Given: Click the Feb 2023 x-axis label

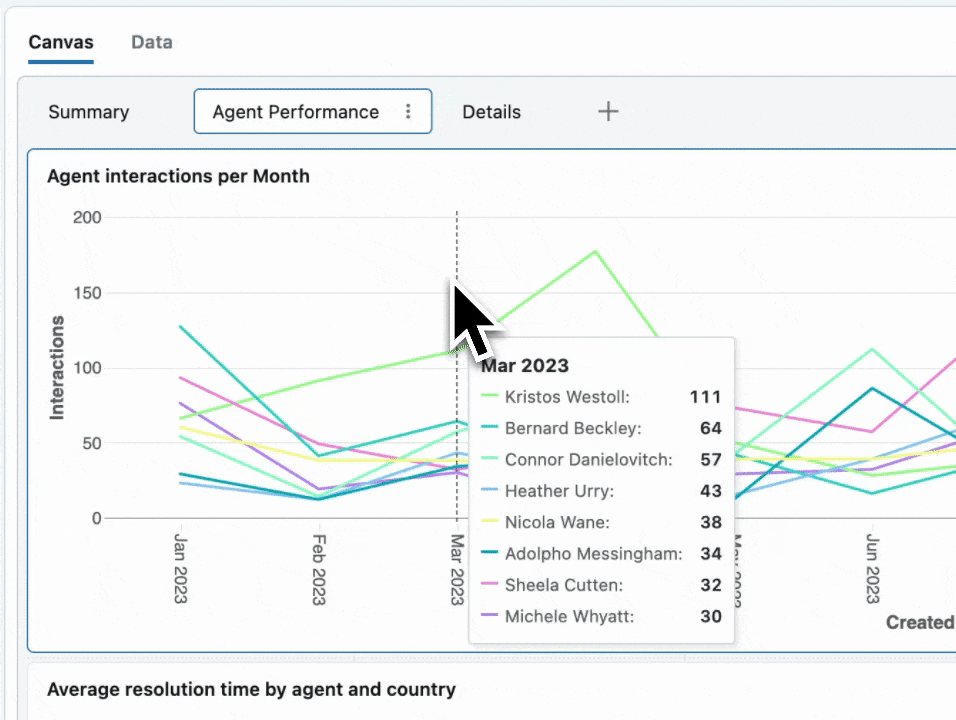Looking at the screenshot, I should click(318, 569).
